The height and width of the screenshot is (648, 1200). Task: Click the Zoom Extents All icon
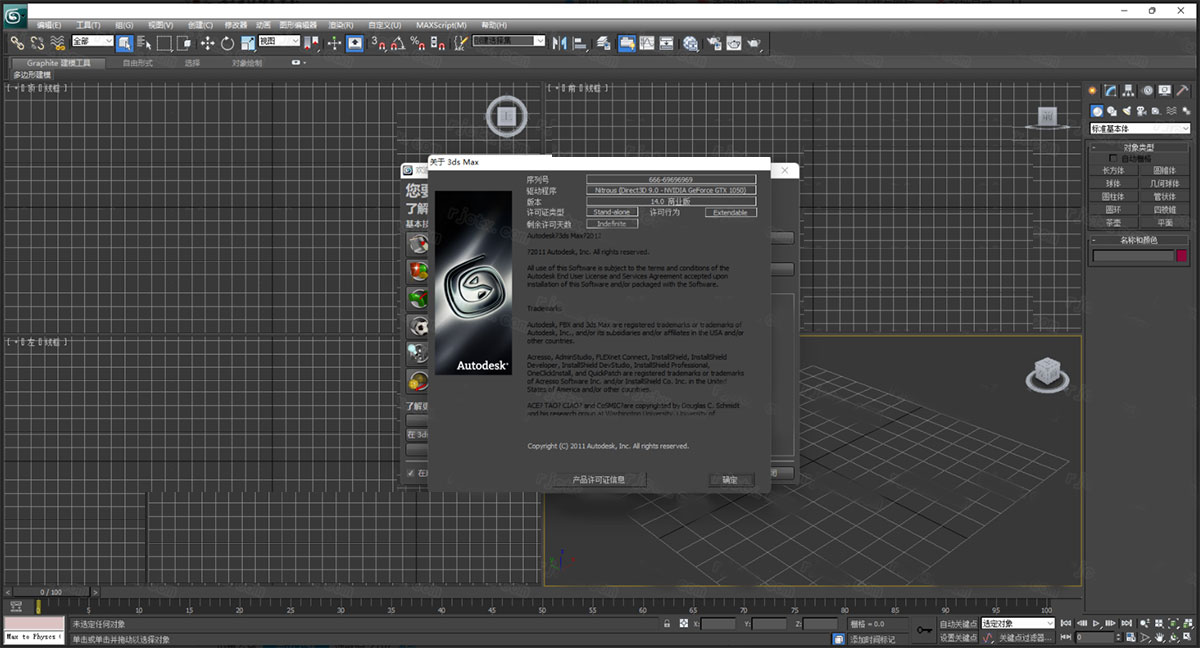[x=1189, y=622]
